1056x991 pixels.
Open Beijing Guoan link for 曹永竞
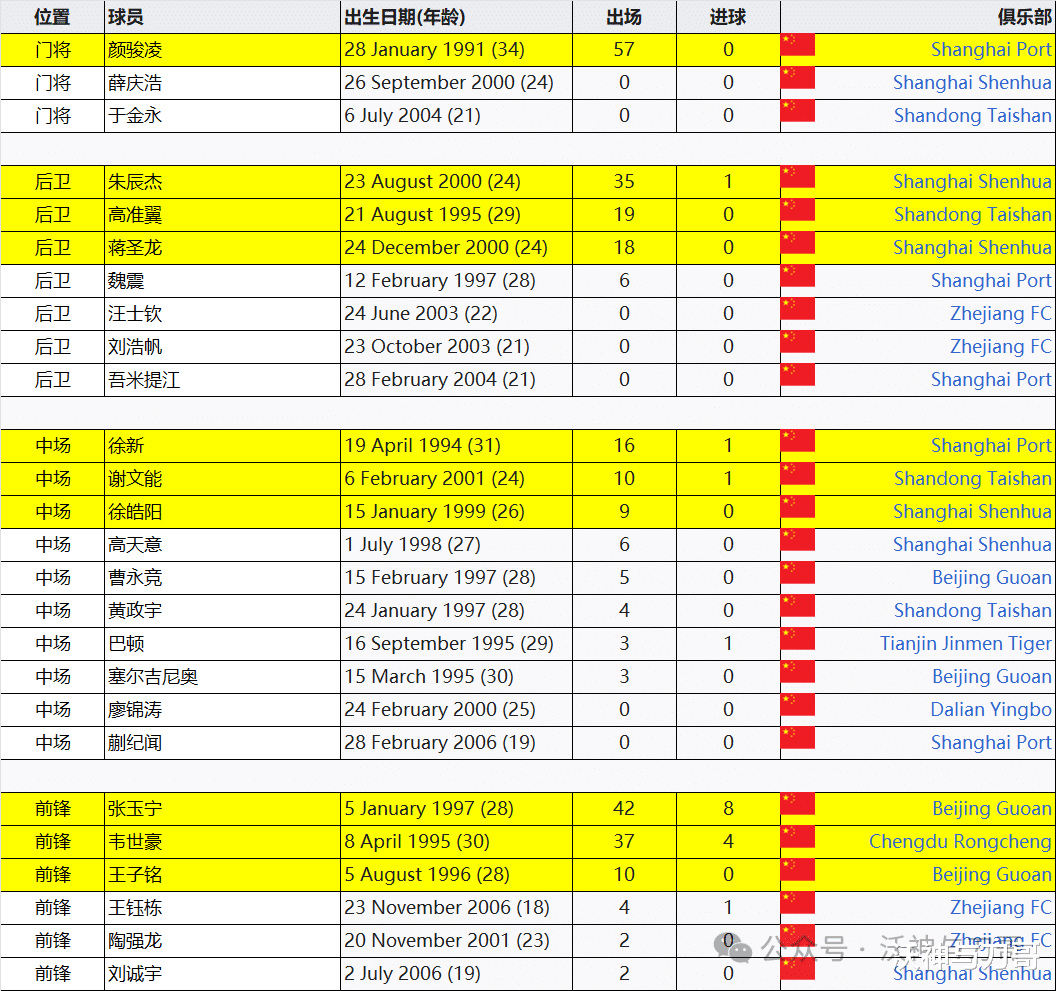pos(991,578)
